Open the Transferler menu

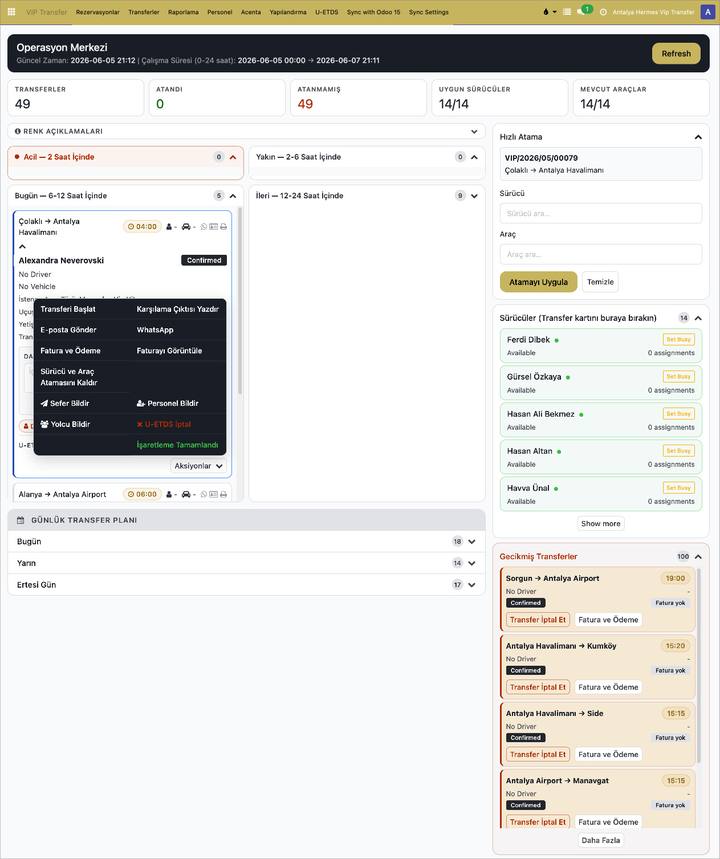144,12
